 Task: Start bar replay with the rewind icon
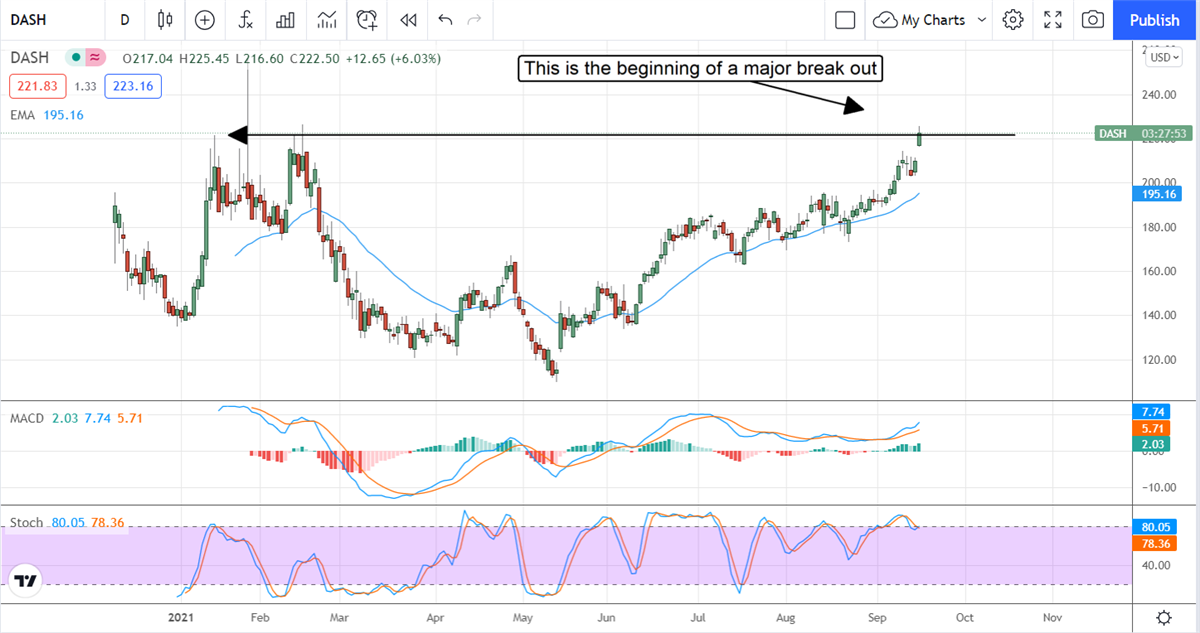point(407,20)
